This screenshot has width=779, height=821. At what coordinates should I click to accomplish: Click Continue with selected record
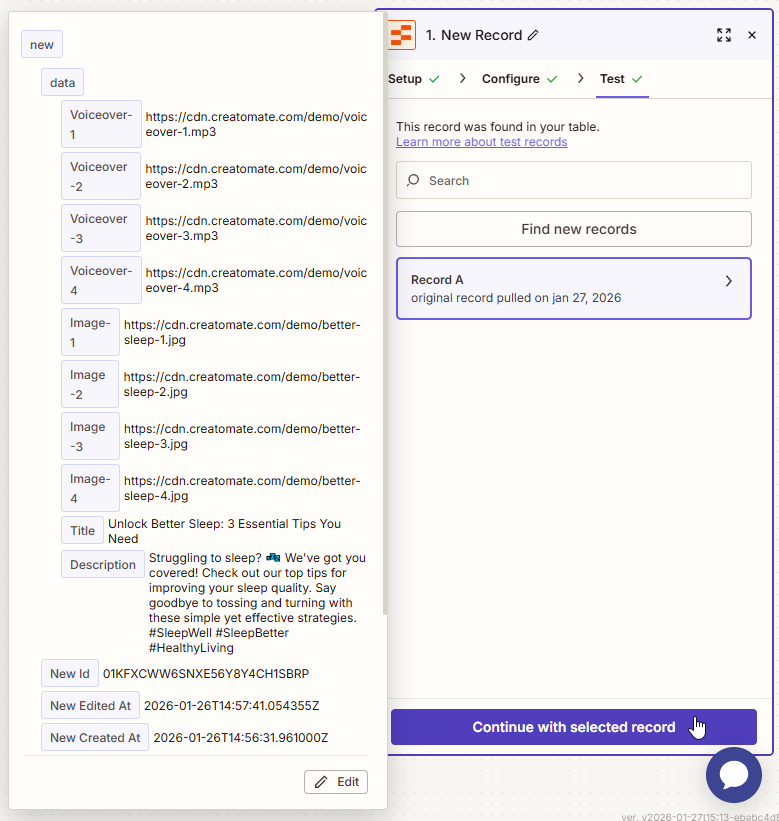(x=573, y=727)
